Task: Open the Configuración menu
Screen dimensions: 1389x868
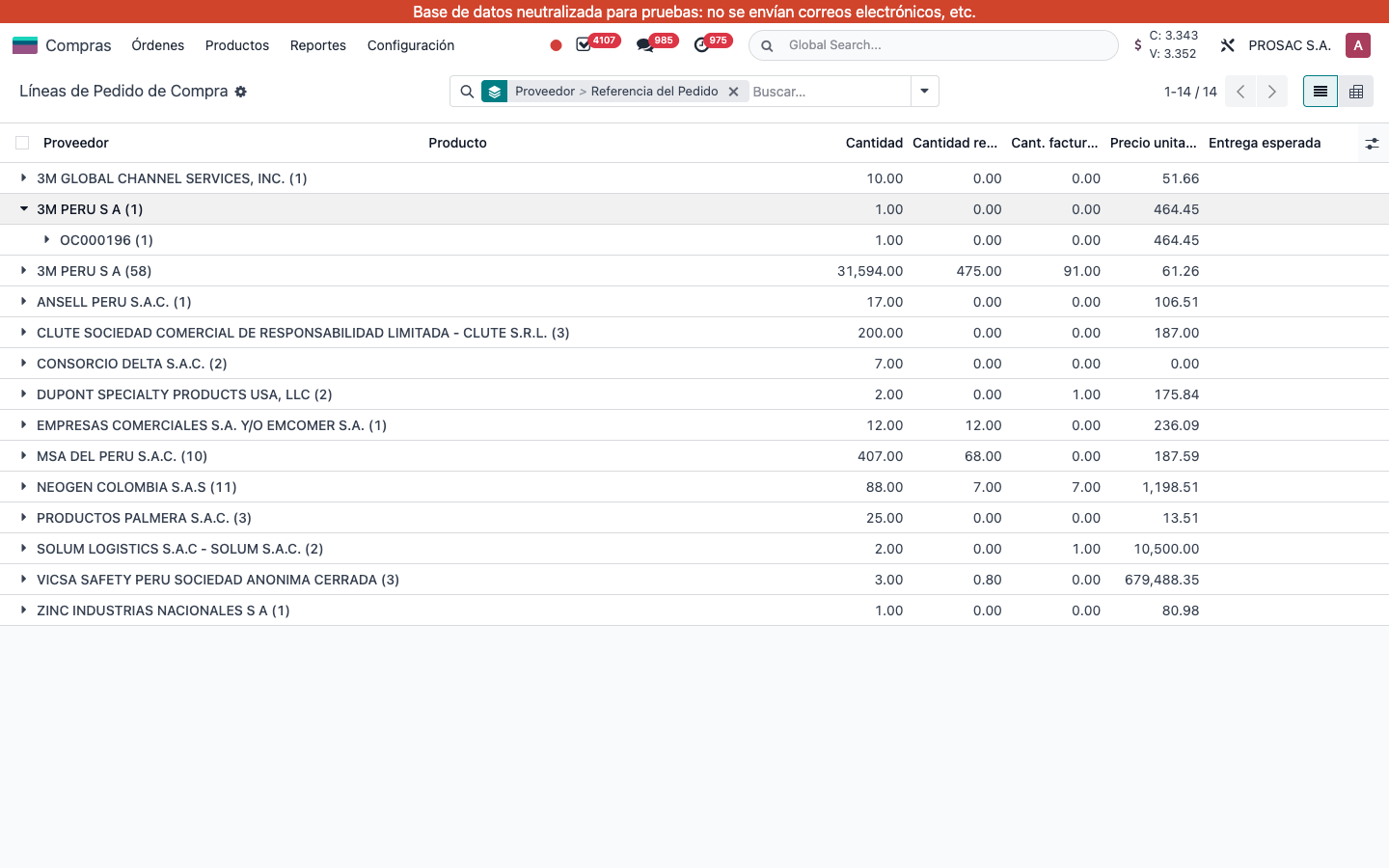Action: click(411, 45)
